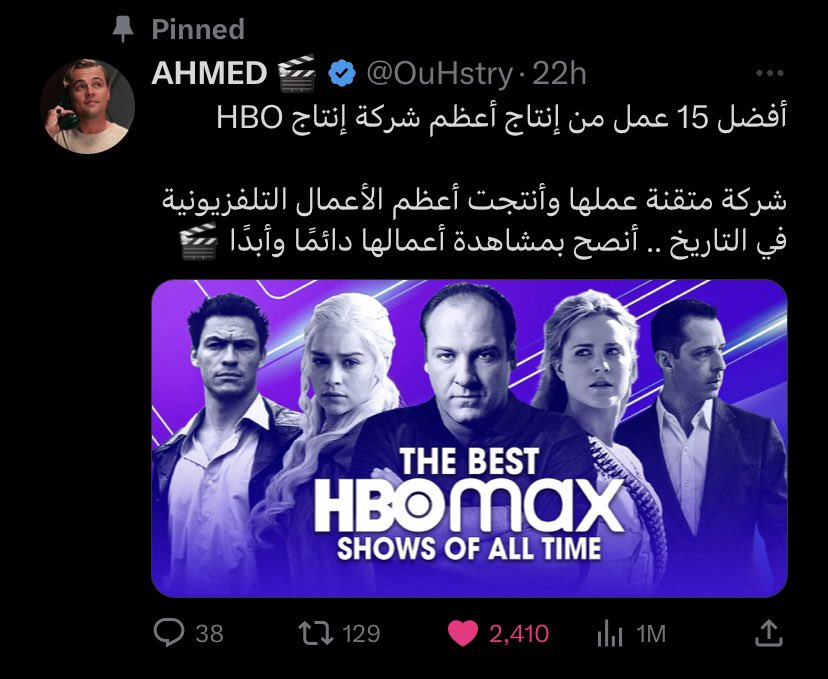Click the 1M views count
The image size is (828, 679).
click(x=651, y=634)
